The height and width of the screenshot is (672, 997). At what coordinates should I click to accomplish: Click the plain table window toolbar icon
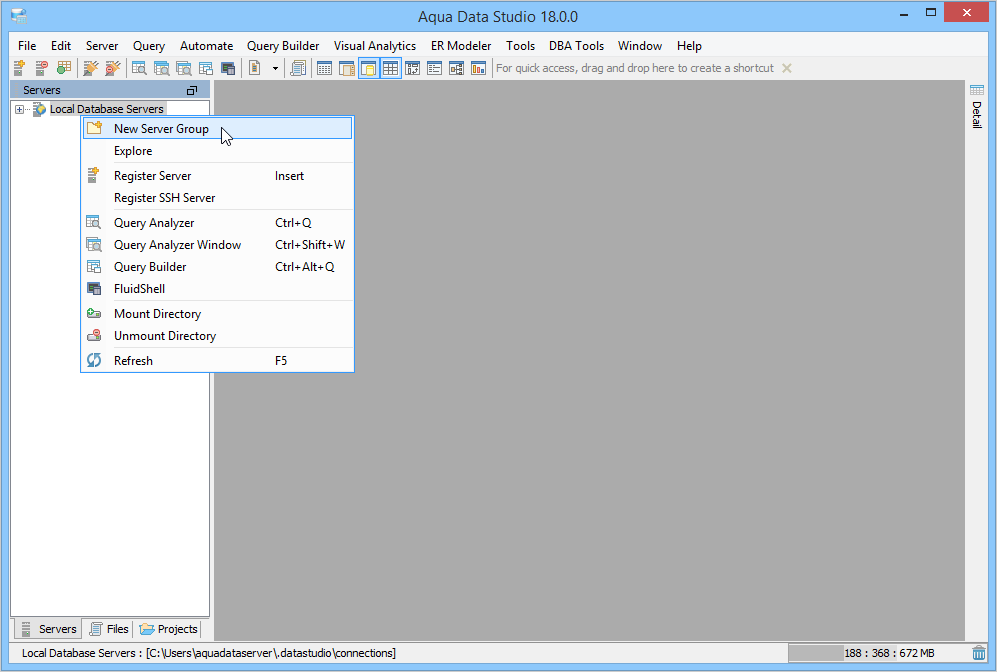[324, 68]
